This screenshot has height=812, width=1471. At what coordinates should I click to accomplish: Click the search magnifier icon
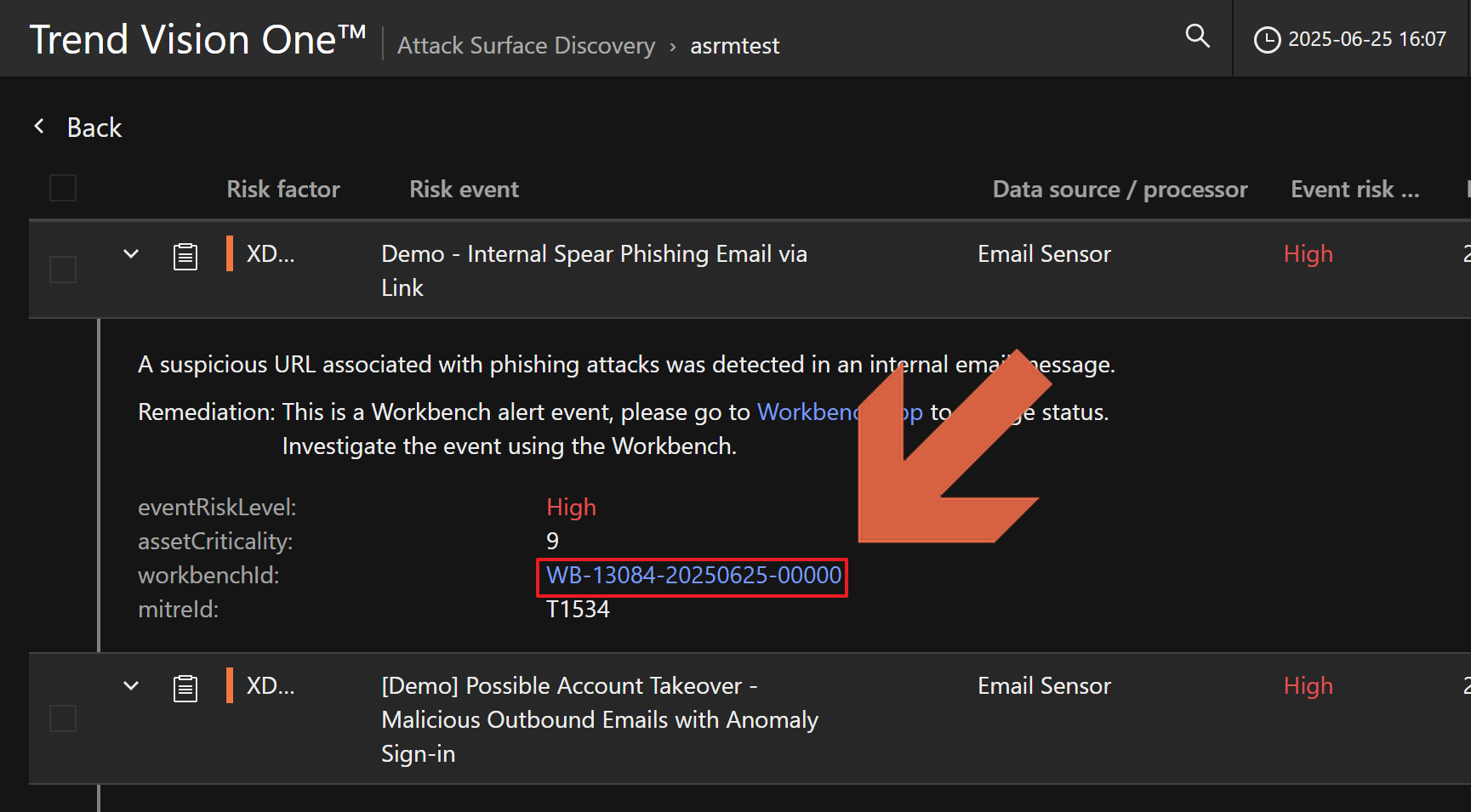[1197, 36]
